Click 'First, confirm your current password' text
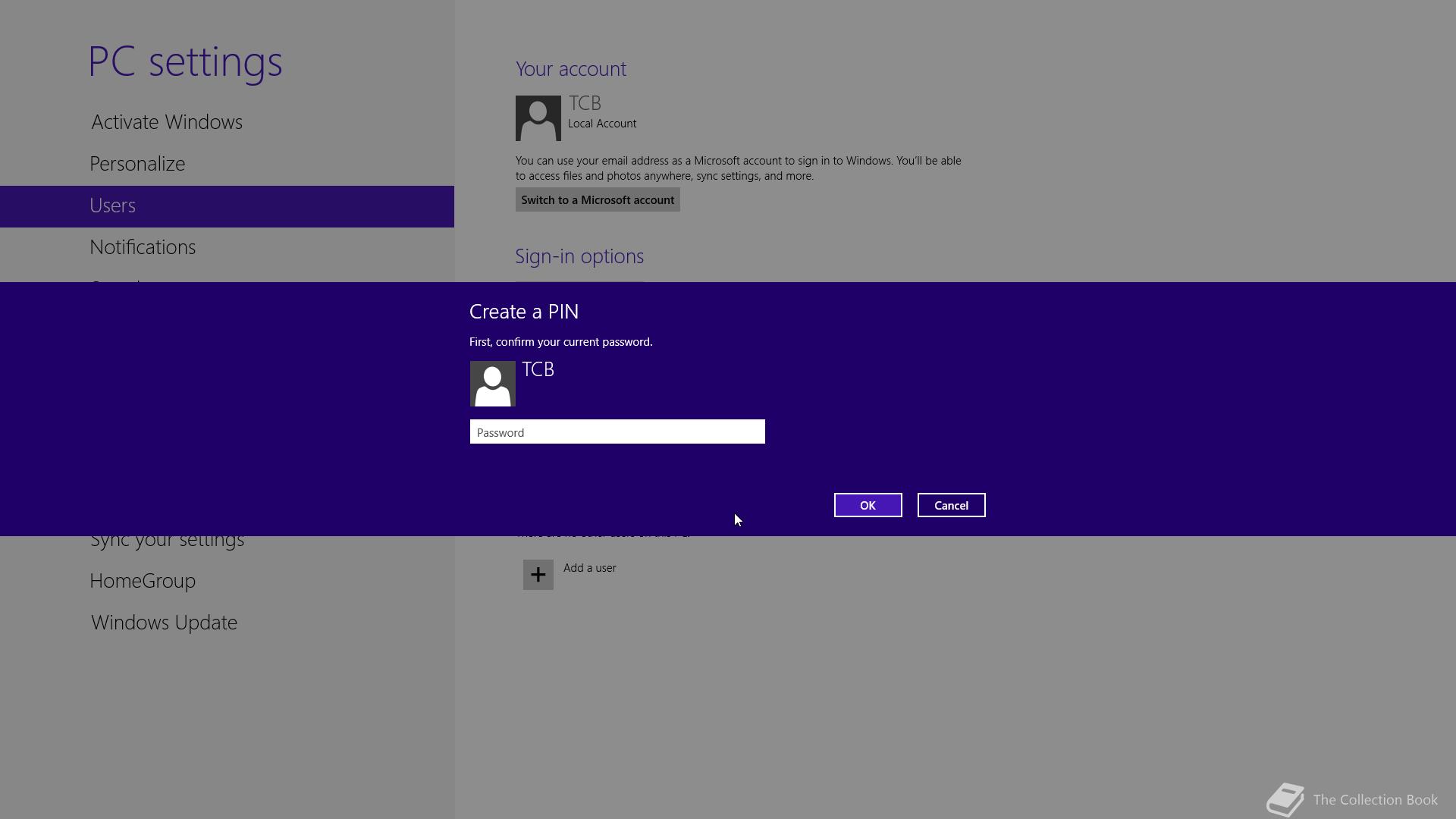The height and width of the screenshot is (819, 1456). pyautogui.click(x=560, y=342)
